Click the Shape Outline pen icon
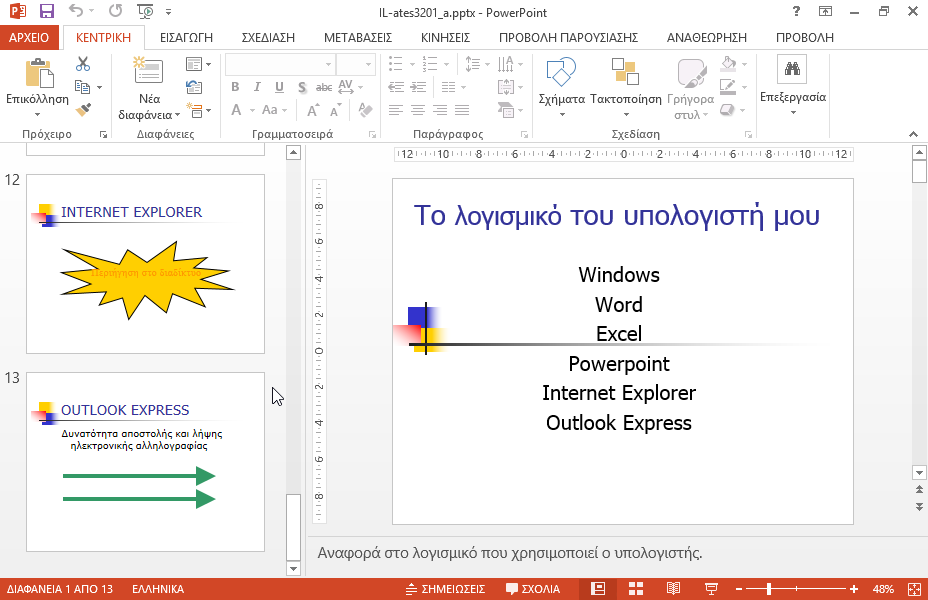 728,87
